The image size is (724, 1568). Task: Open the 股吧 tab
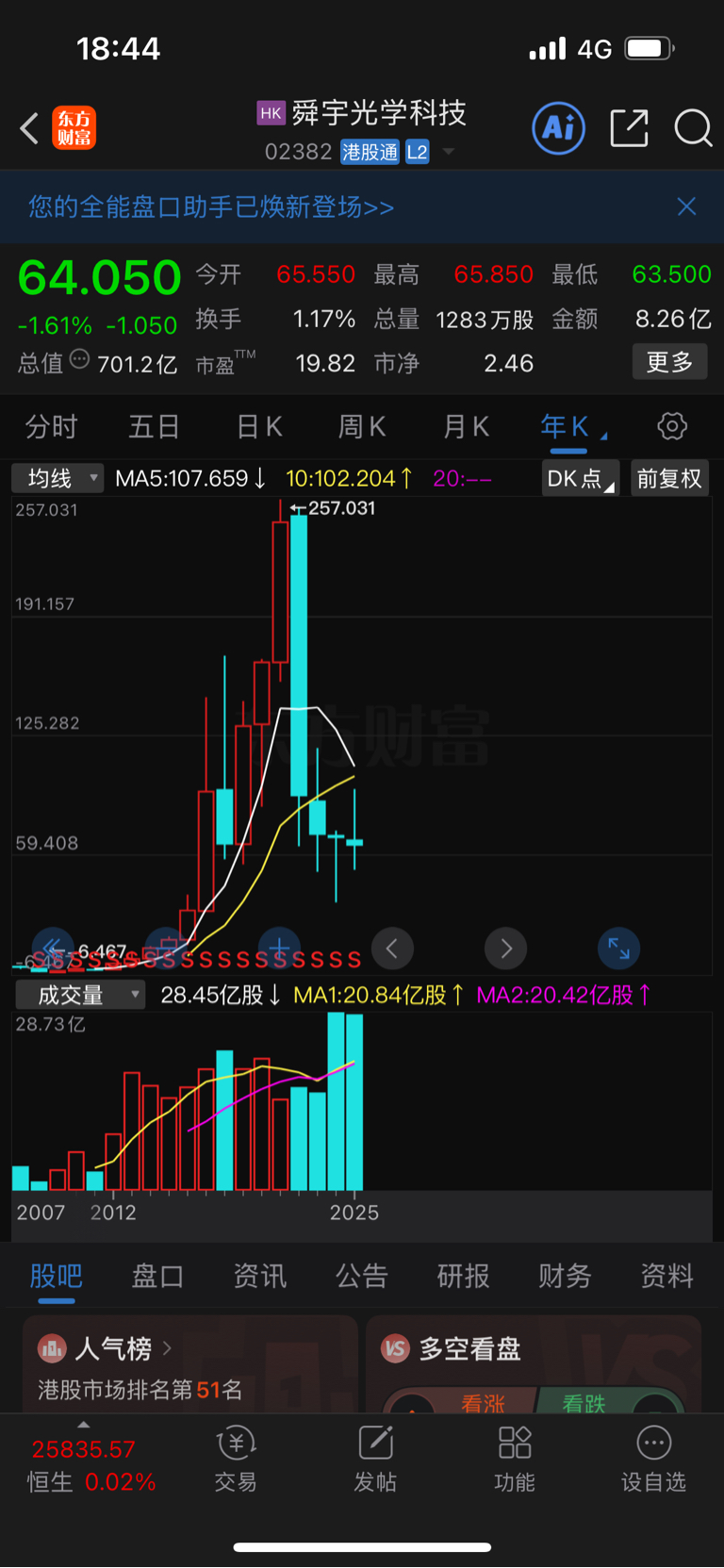57,1276
